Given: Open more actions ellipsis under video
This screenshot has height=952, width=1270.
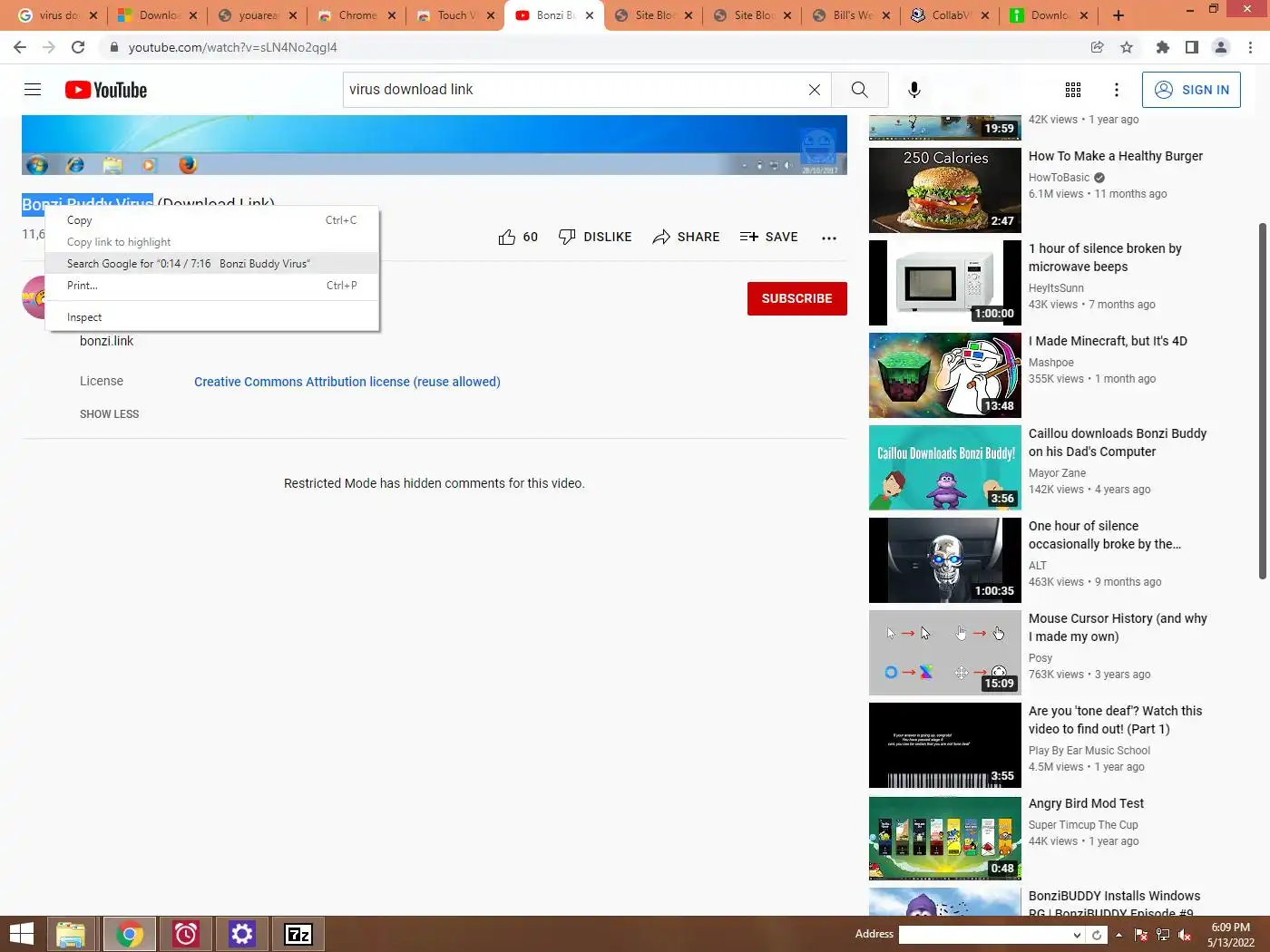Looking at the screenshot, I should point(829,238).
